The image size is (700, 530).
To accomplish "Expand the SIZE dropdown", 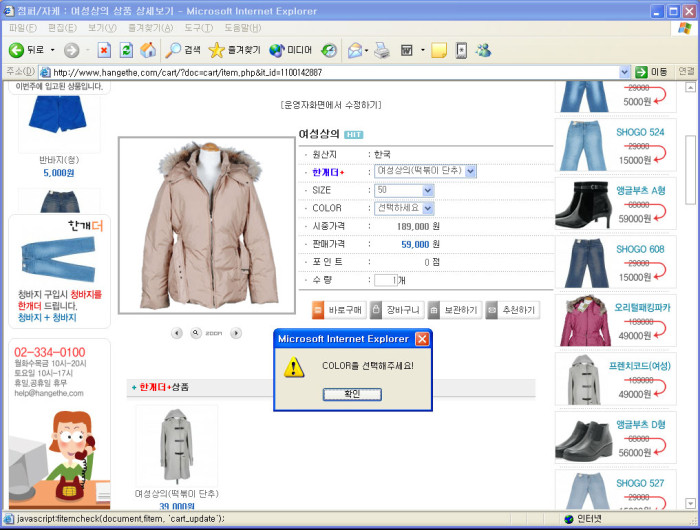I will (x=427, y=190).
